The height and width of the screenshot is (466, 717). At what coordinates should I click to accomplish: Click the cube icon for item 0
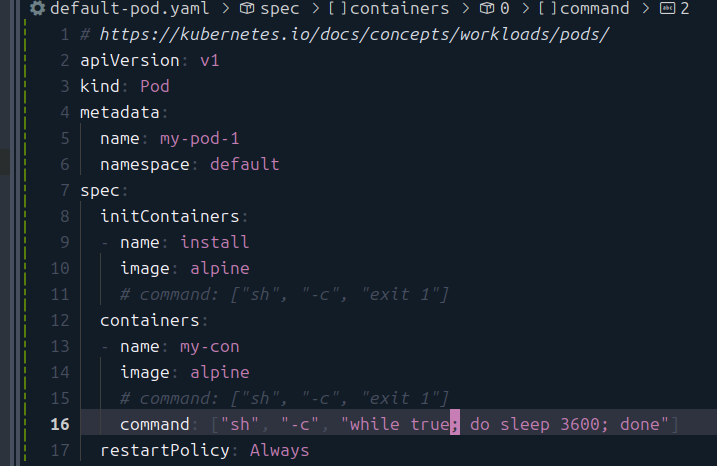coord(488,9)
